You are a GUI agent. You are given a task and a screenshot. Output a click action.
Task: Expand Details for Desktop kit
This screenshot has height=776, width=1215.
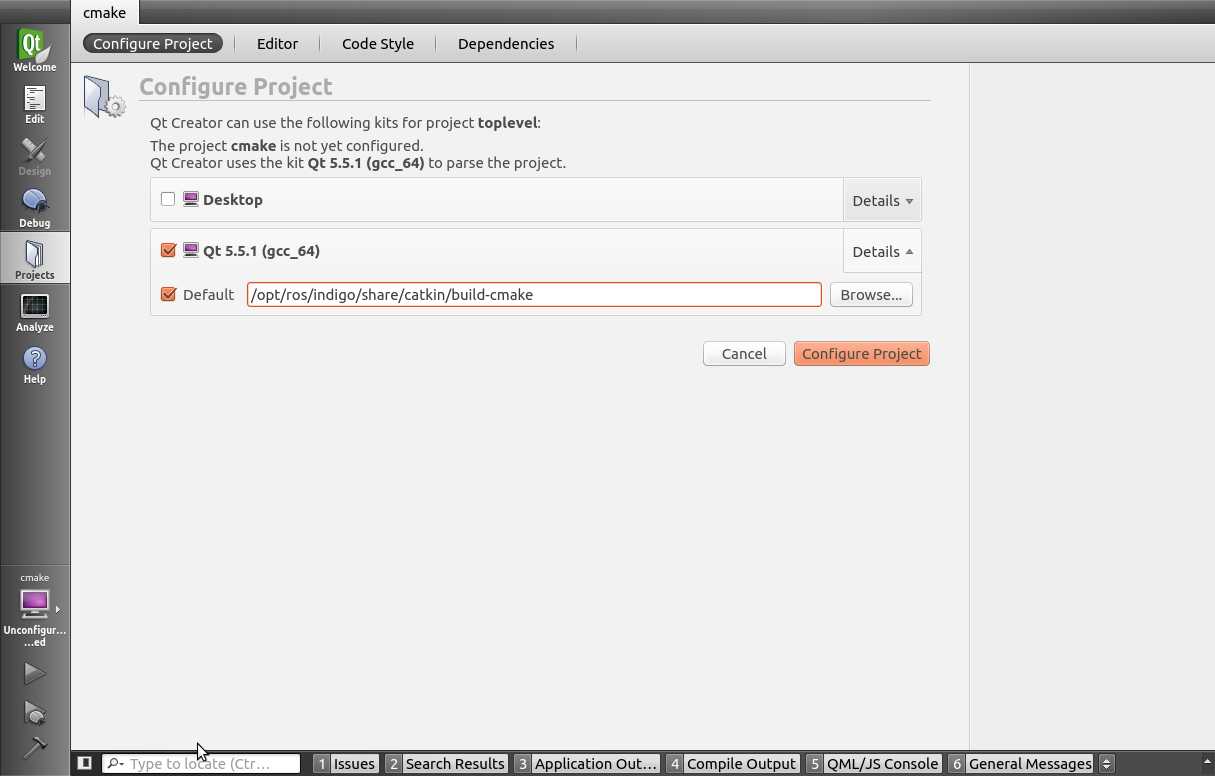pyautogui.click(x=882, y=200)
